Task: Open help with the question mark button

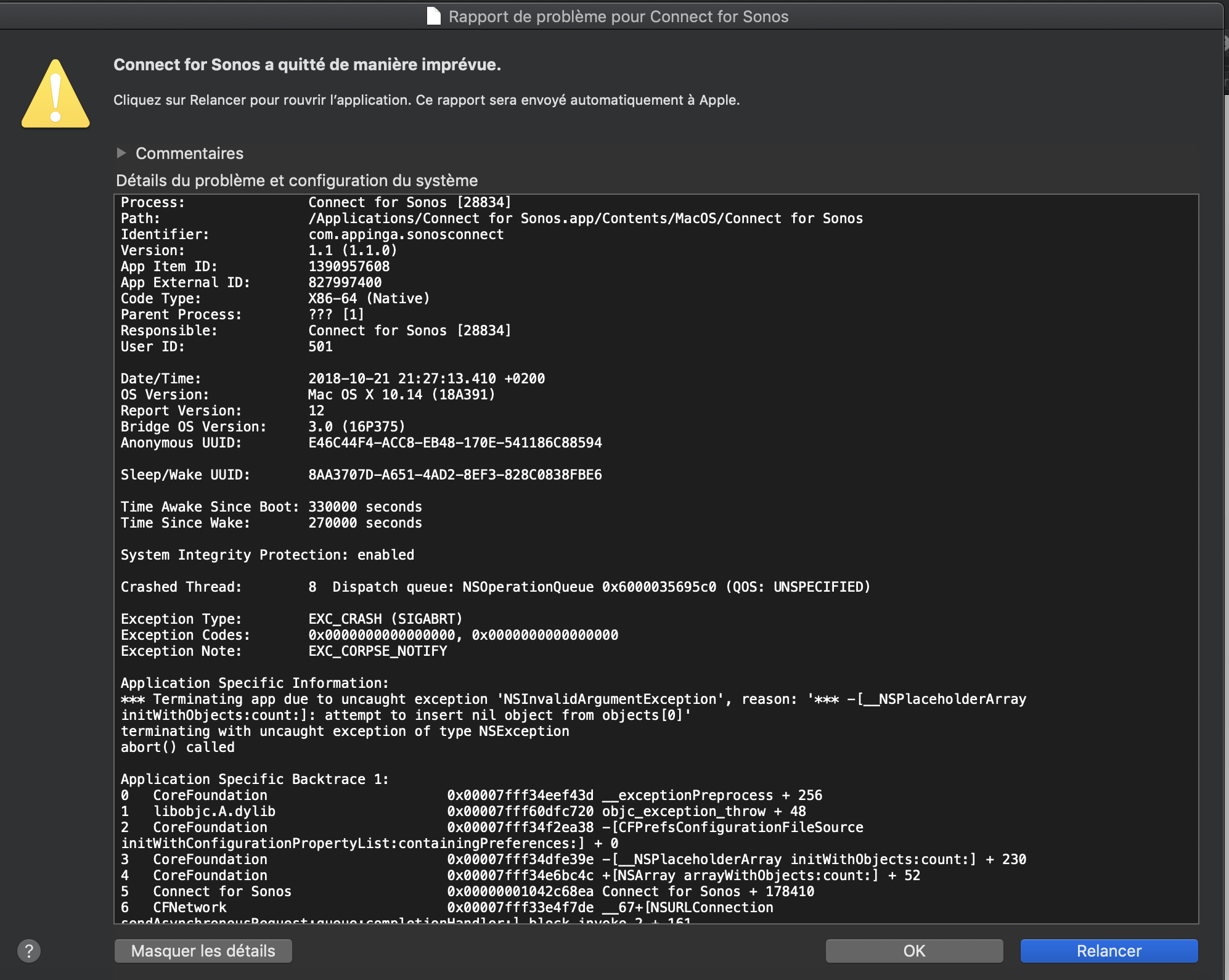Action: [x=29, y=951]
